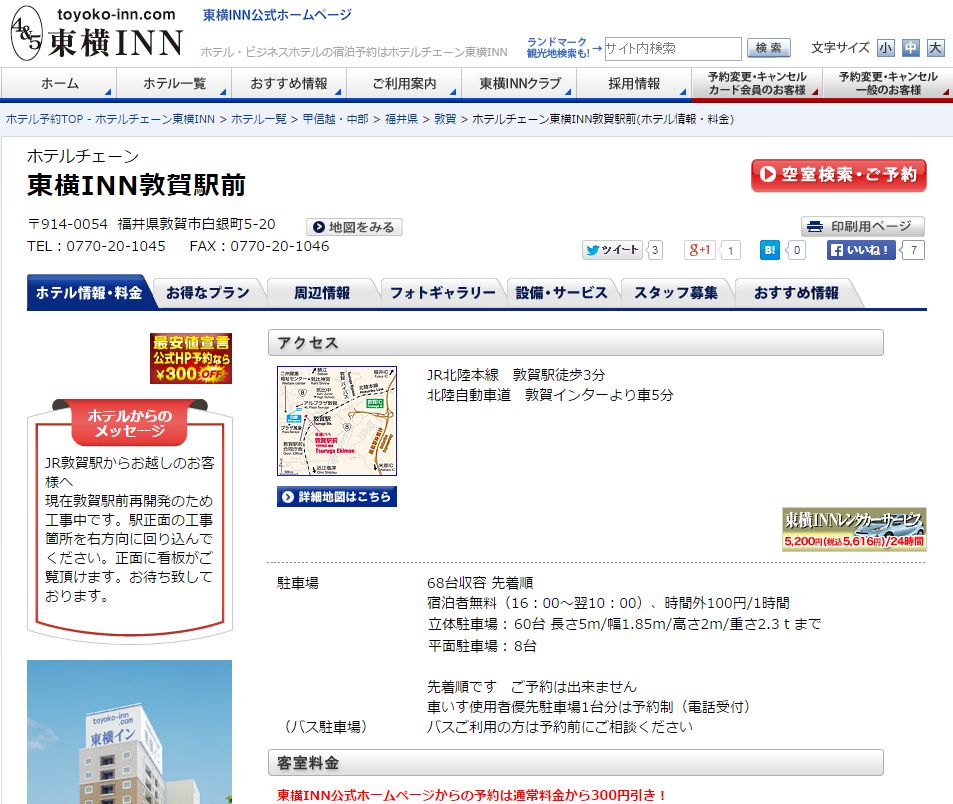Image resolution: width=953 pixels, height=804 pixels.
Task: Click the Facebook いいね！ button
Action: (861, 250)
